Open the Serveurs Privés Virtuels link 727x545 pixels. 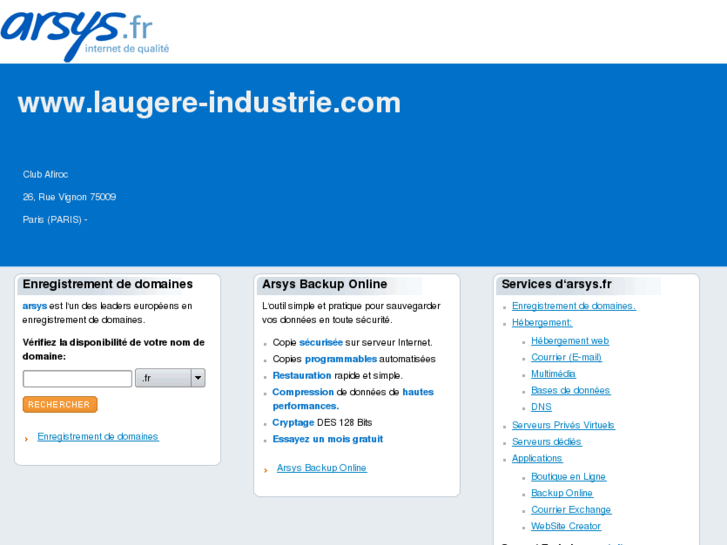[563, 425]
